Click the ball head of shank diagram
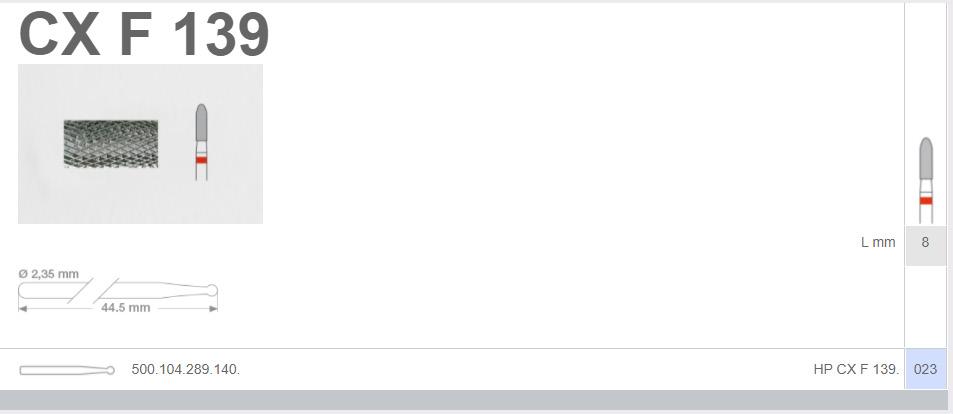This screenshot has height=414, width=953. click(212, 291)
